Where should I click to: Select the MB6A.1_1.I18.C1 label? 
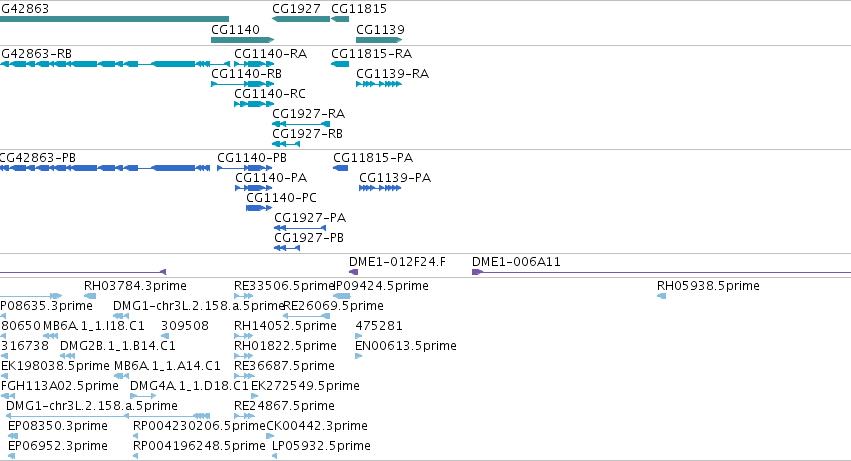click(94, 326)
